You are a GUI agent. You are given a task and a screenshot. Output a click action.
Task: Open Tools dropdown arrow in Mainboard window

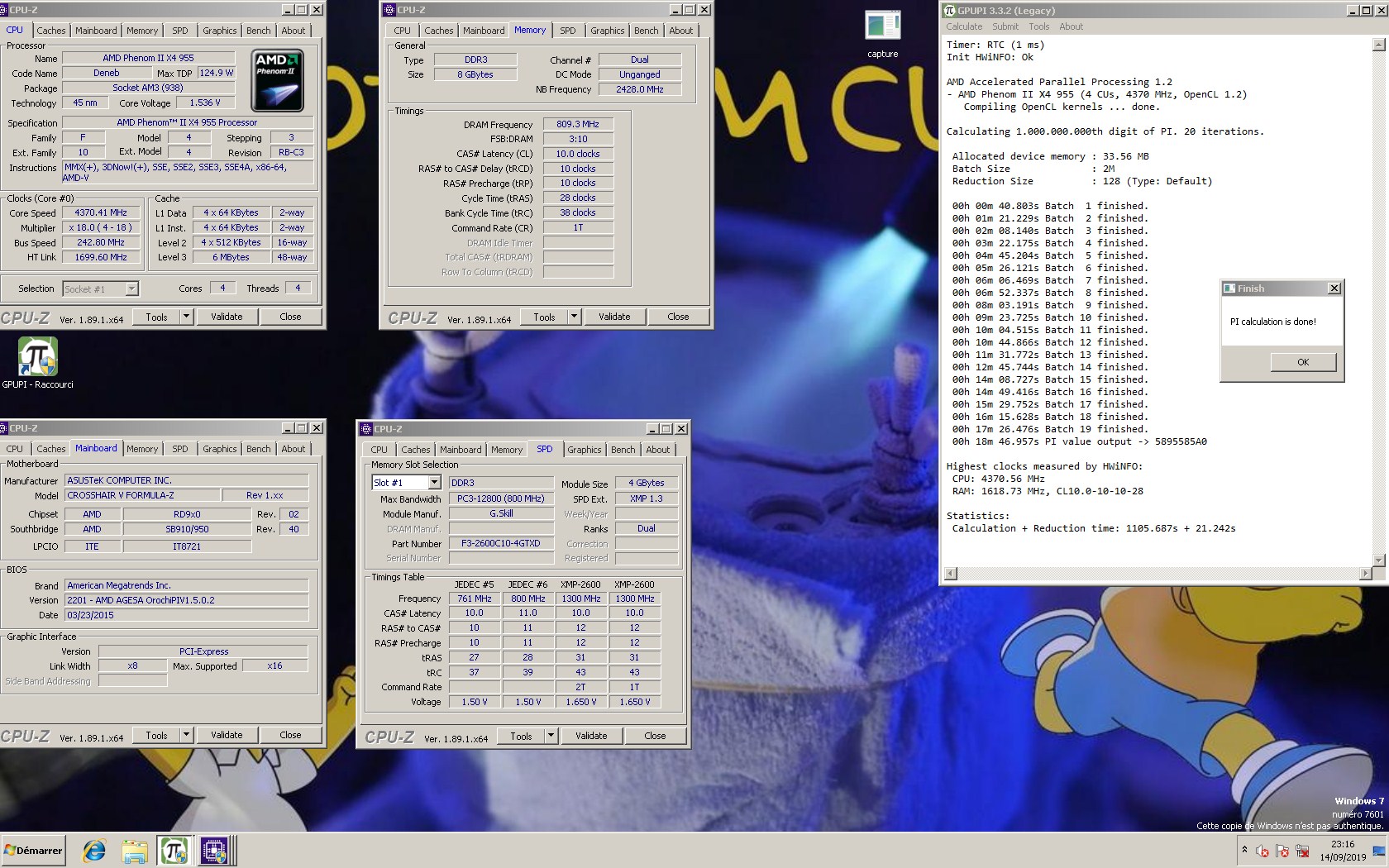(187, 735)
